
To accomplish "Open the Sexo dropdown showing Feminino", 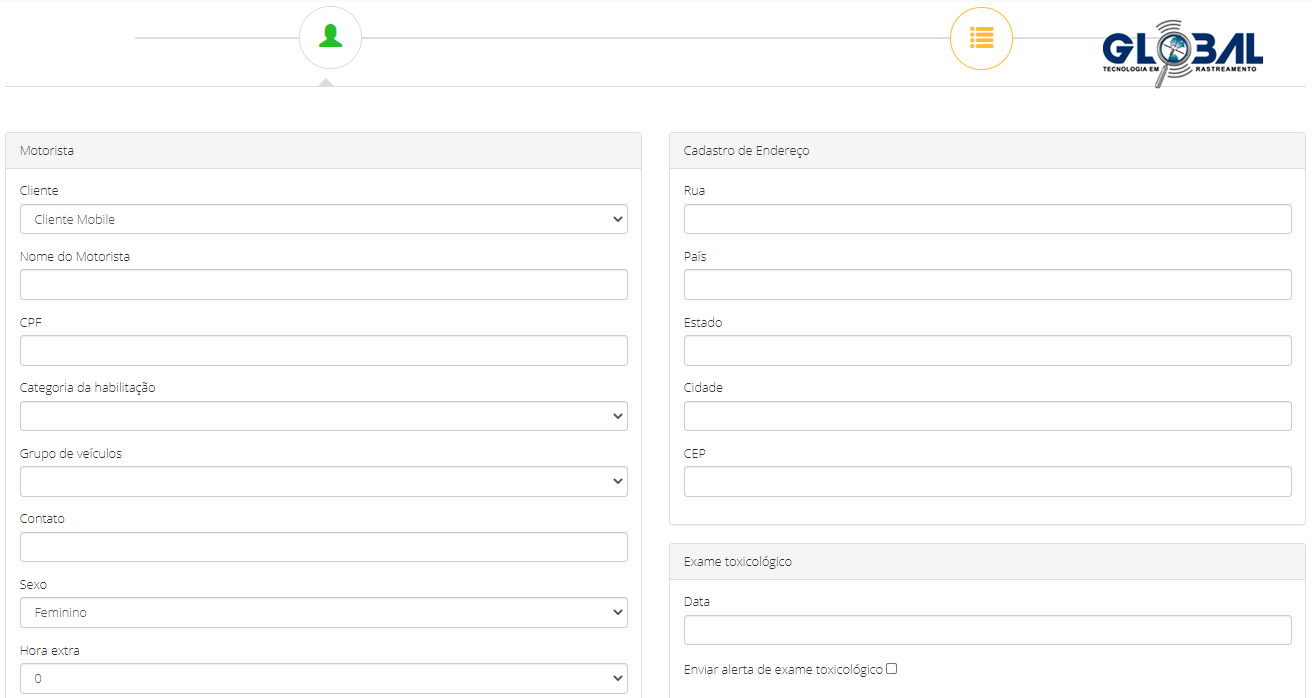I will pyautogui.click(x=323, y=612).
